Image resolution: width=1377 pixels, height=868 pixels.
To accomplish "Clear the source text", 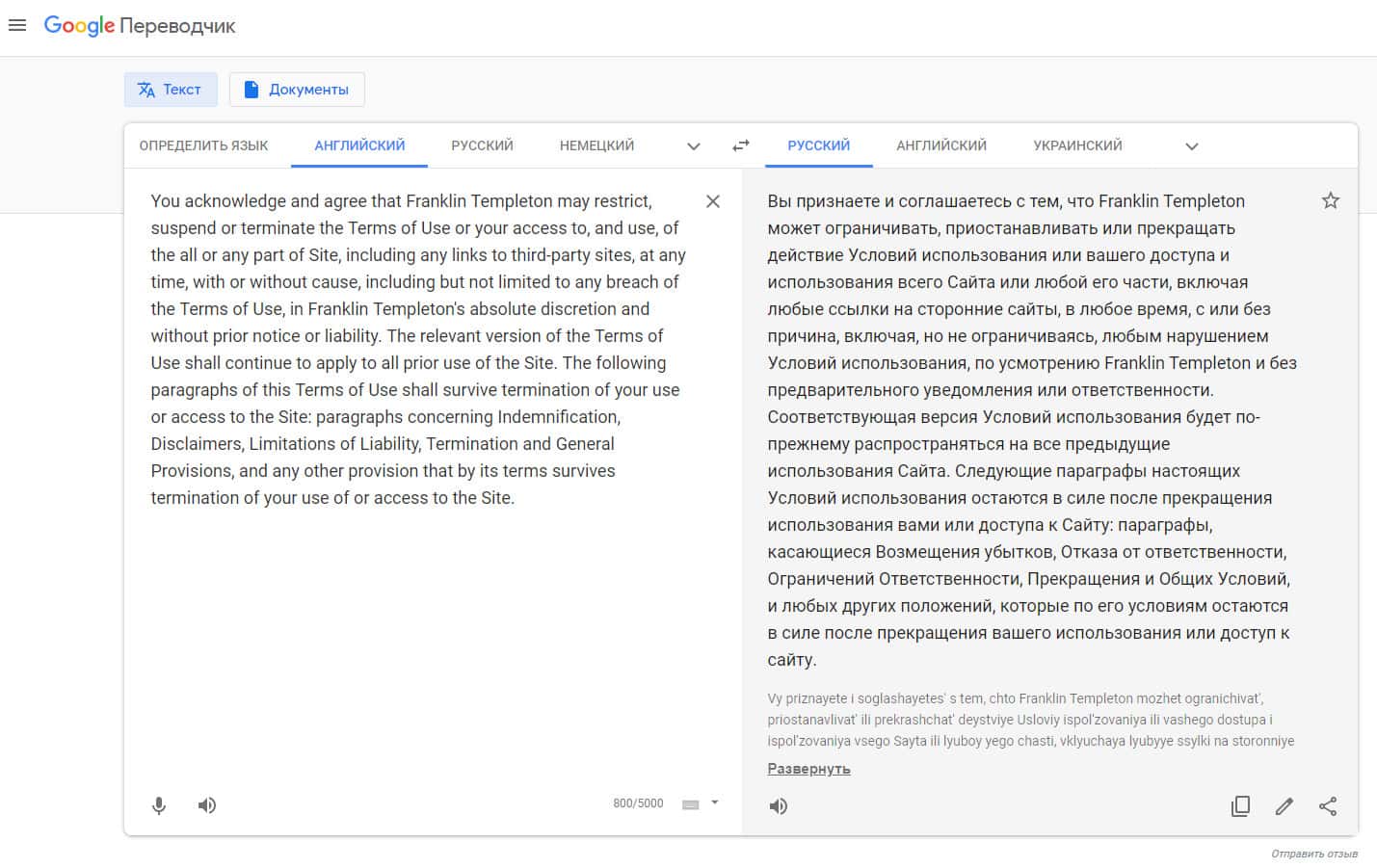I will coord(713,201).
